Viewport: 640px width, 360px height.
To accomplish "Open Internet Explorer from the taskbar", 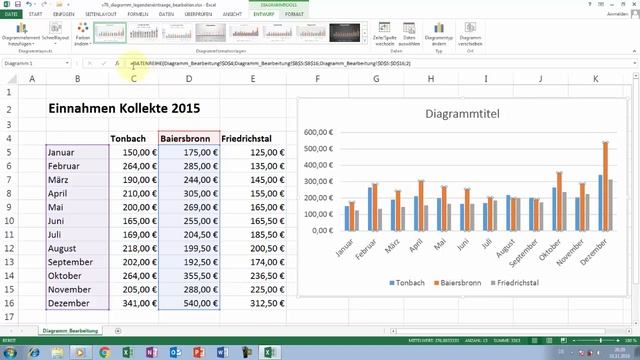I will pos(34,352).
